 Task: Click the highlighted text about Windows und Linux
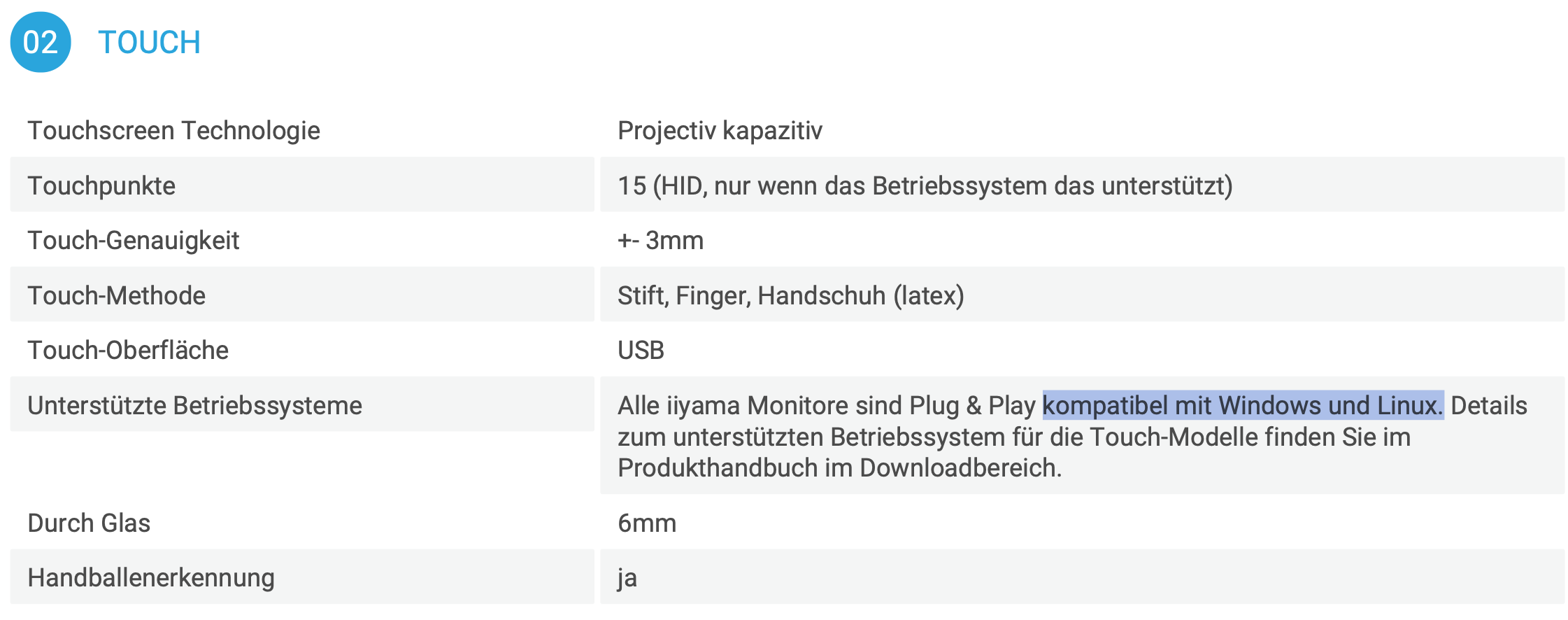click(x=1242, y=406)
